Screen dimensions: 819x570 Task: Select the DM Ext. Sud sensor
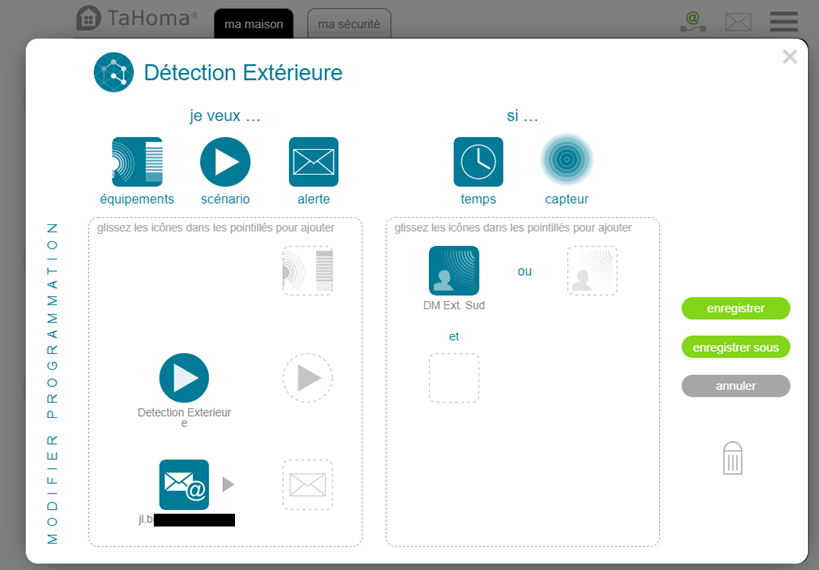454,271
